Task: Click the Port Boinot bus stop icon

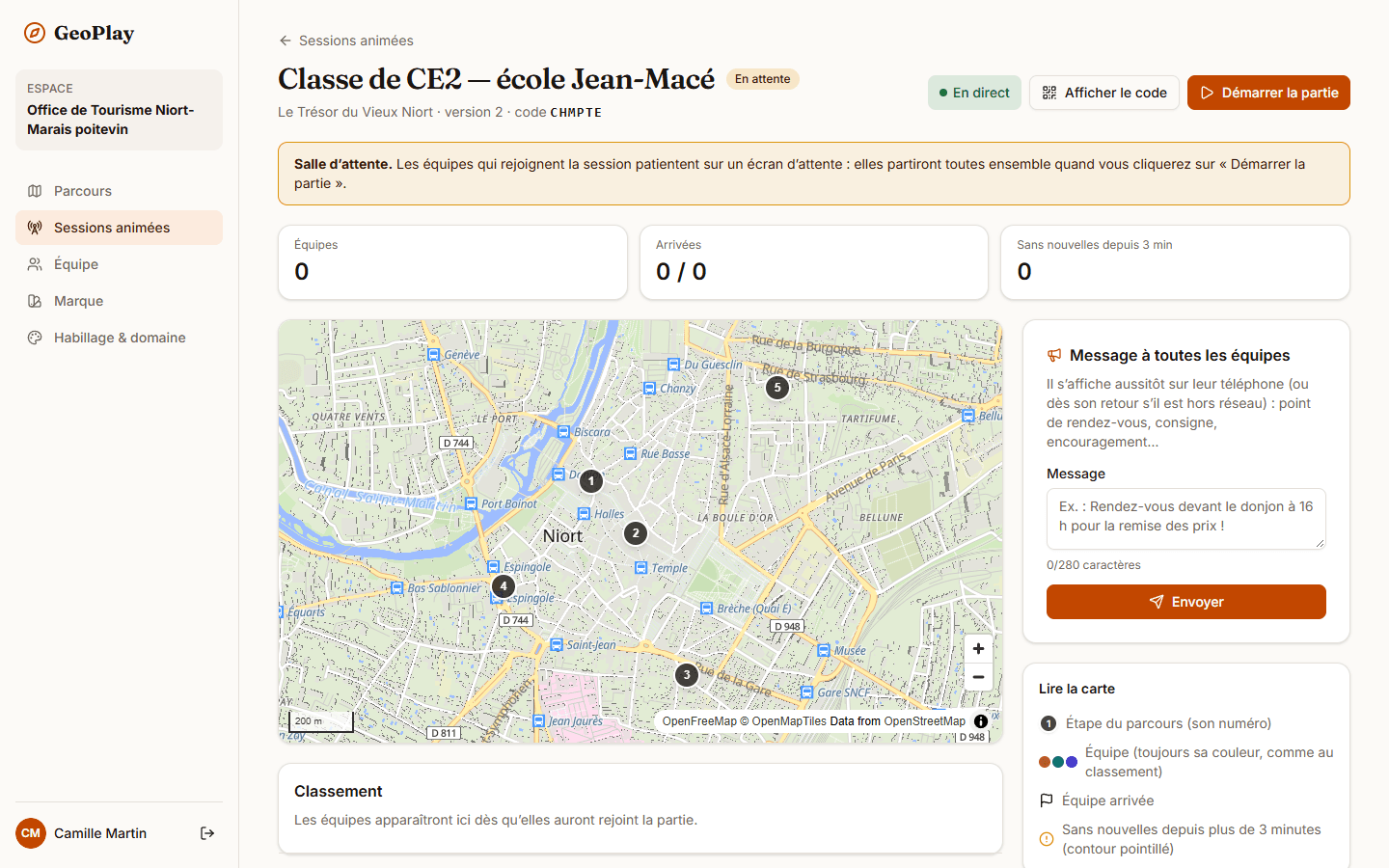Action: tap(471, 503)
